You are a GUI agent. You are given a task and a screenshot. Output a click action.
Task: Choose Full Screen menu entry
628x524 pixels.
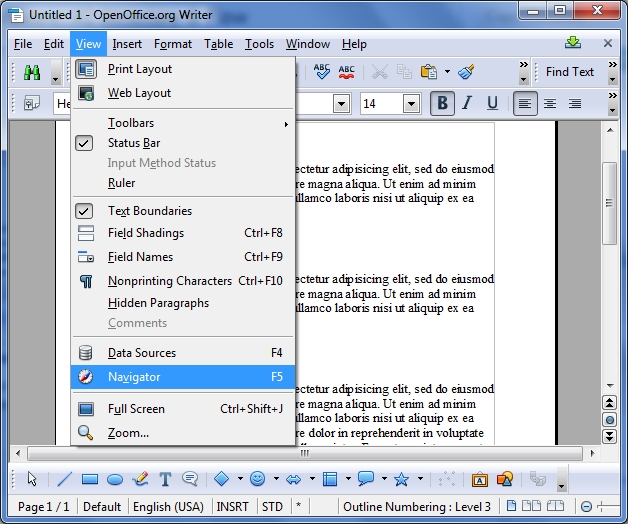click(x=183, y=409)
